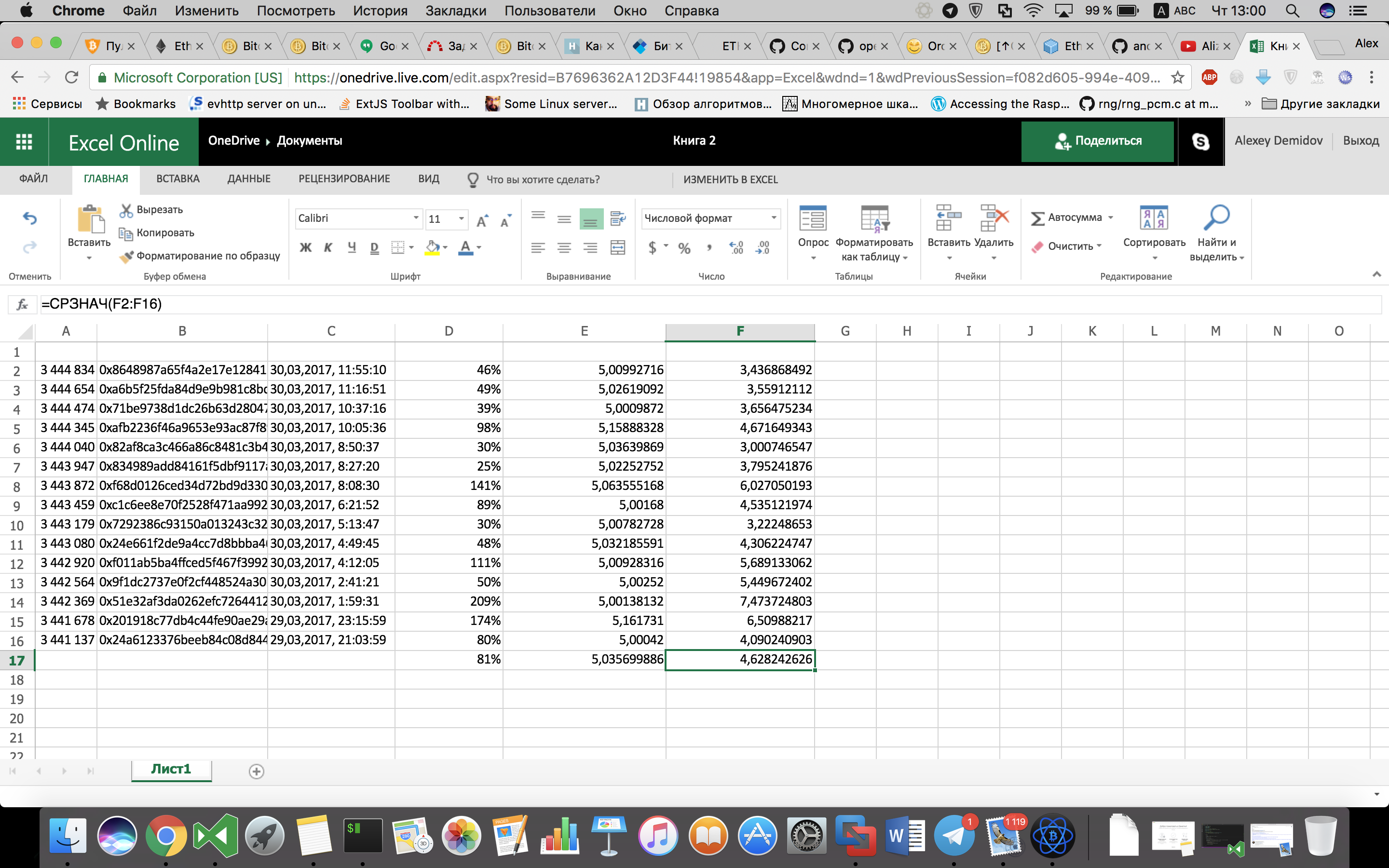Screen dimensions: 1389x868
Task: Click the OneDrive breadcrumb link
Action: pos(233,141)
